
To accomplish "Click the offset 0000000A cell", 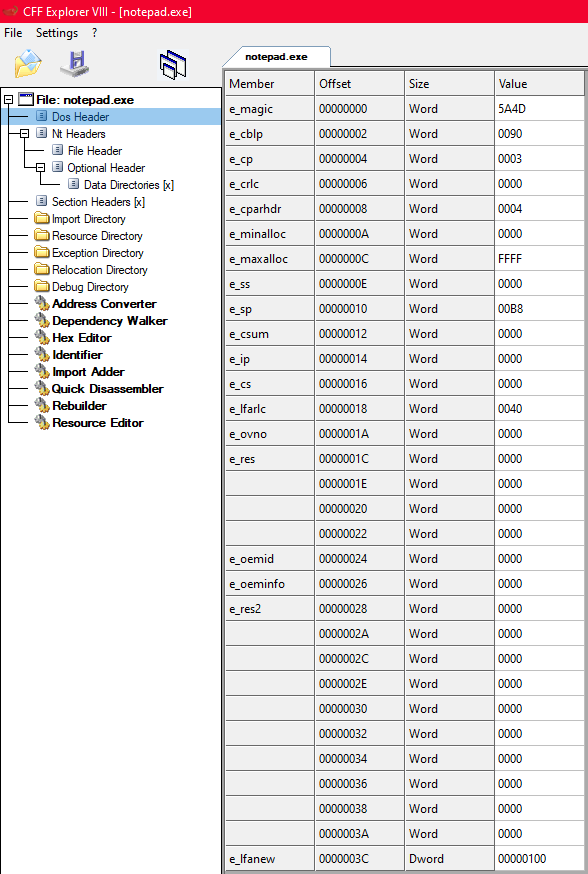I will tap(359, 234).
